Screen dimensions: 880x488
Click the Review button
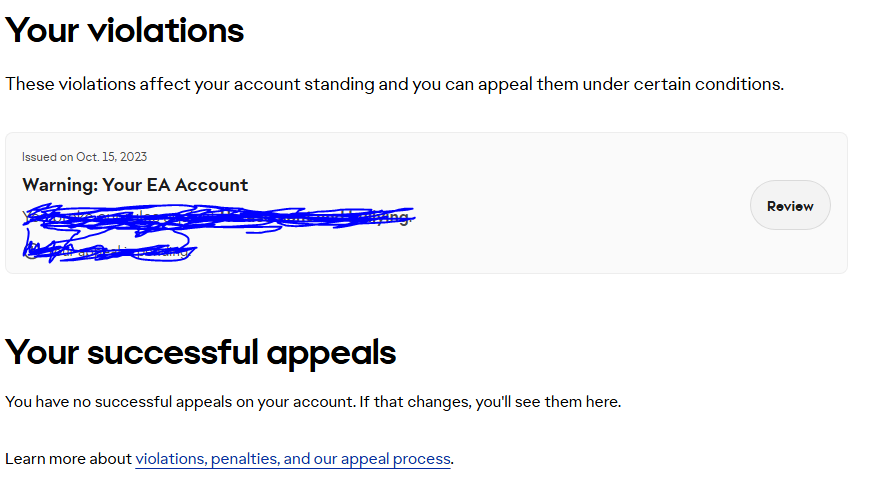(x=790, y=206)
